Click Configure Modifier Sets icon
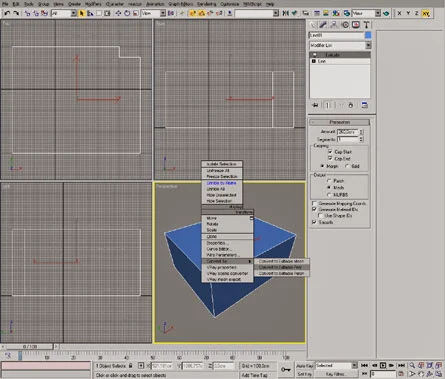445x379 pixels. pos(365,105)
